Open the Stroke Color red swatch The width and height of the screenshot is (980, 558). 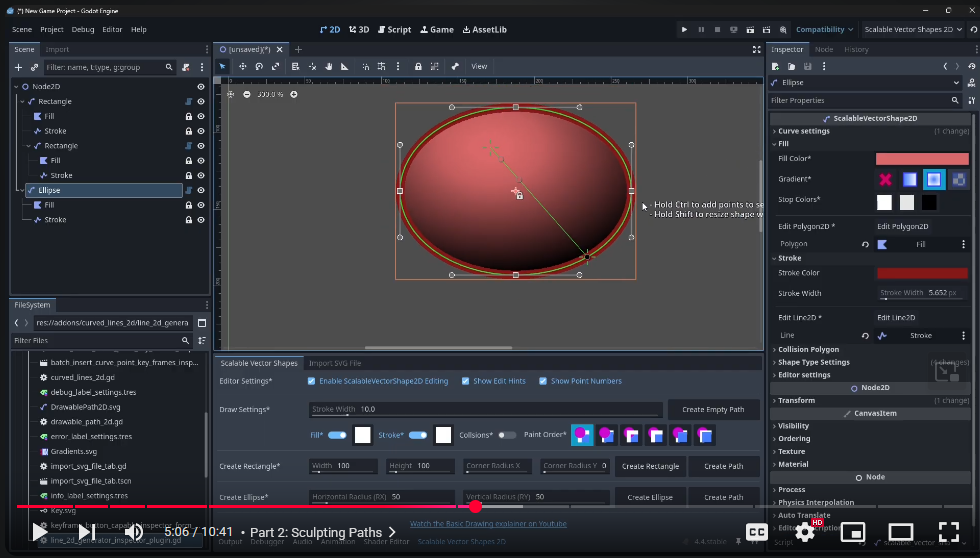[922, 273]
